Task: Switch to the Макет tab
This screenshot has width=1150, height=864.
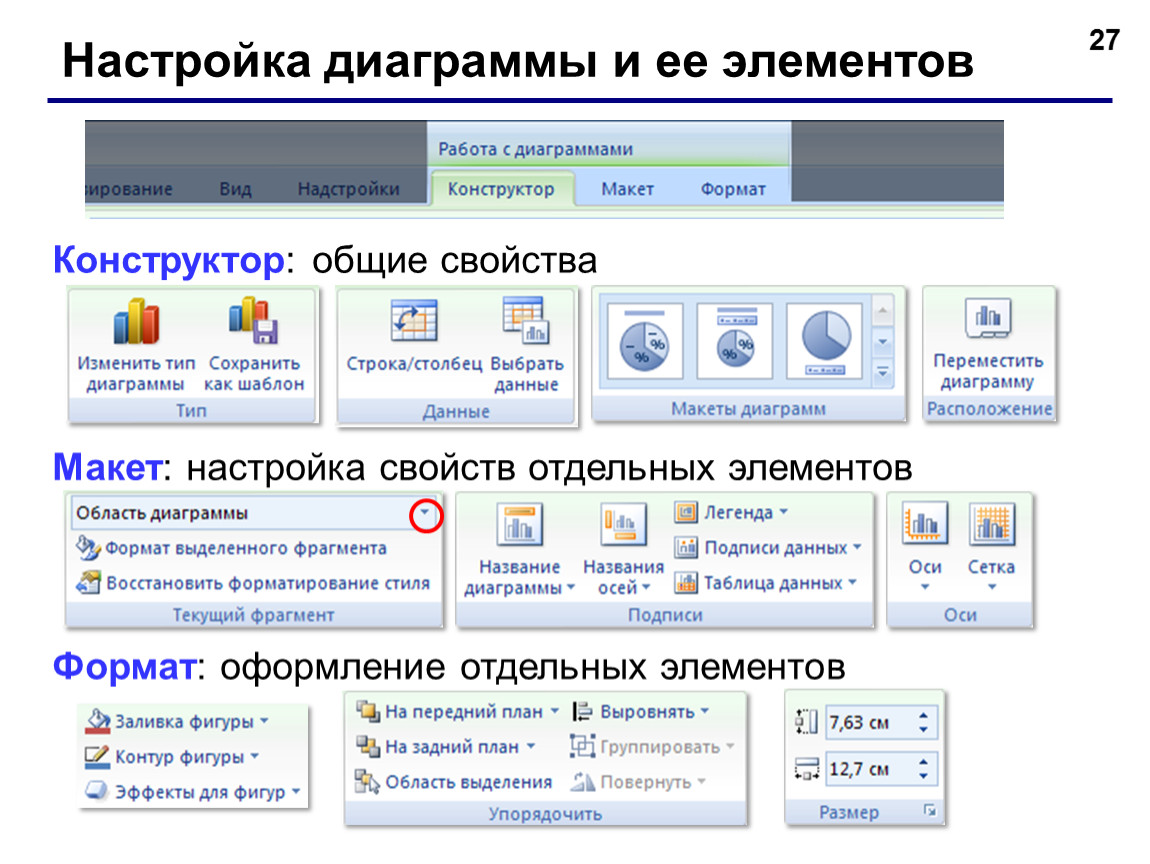Action: point(627,189)
